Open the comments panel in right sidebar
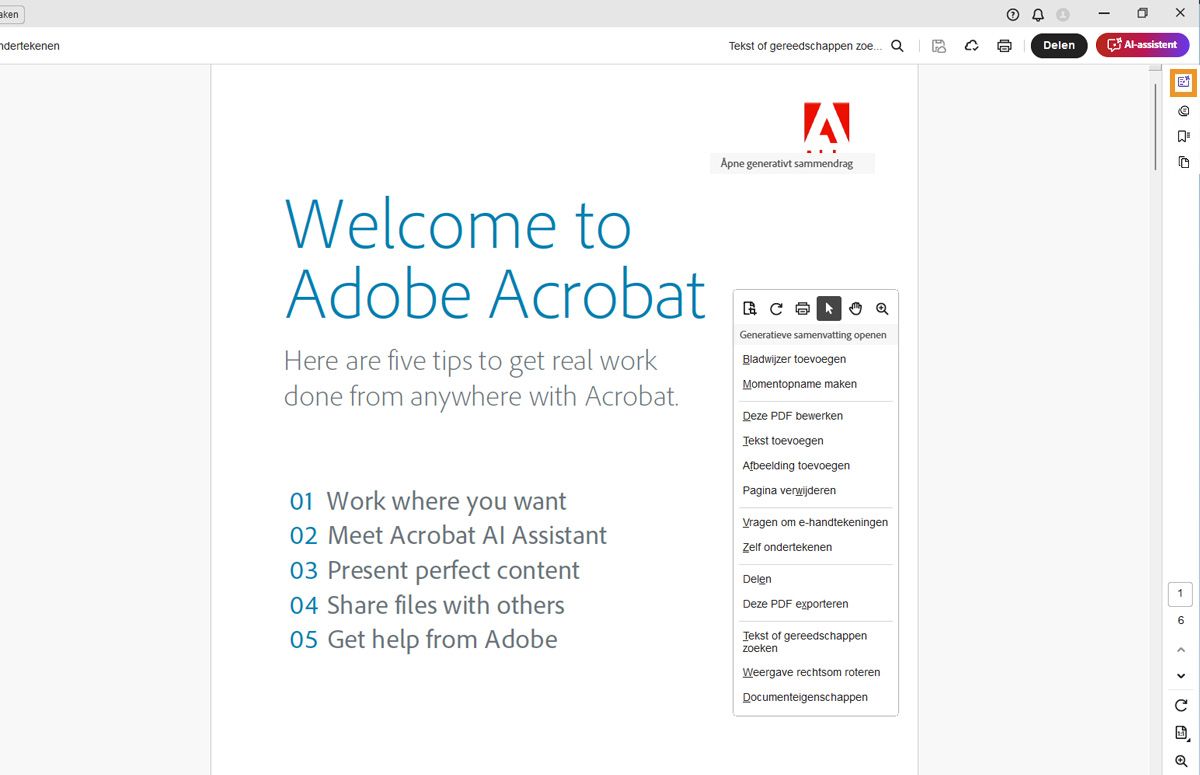 tap(1184, 111)
